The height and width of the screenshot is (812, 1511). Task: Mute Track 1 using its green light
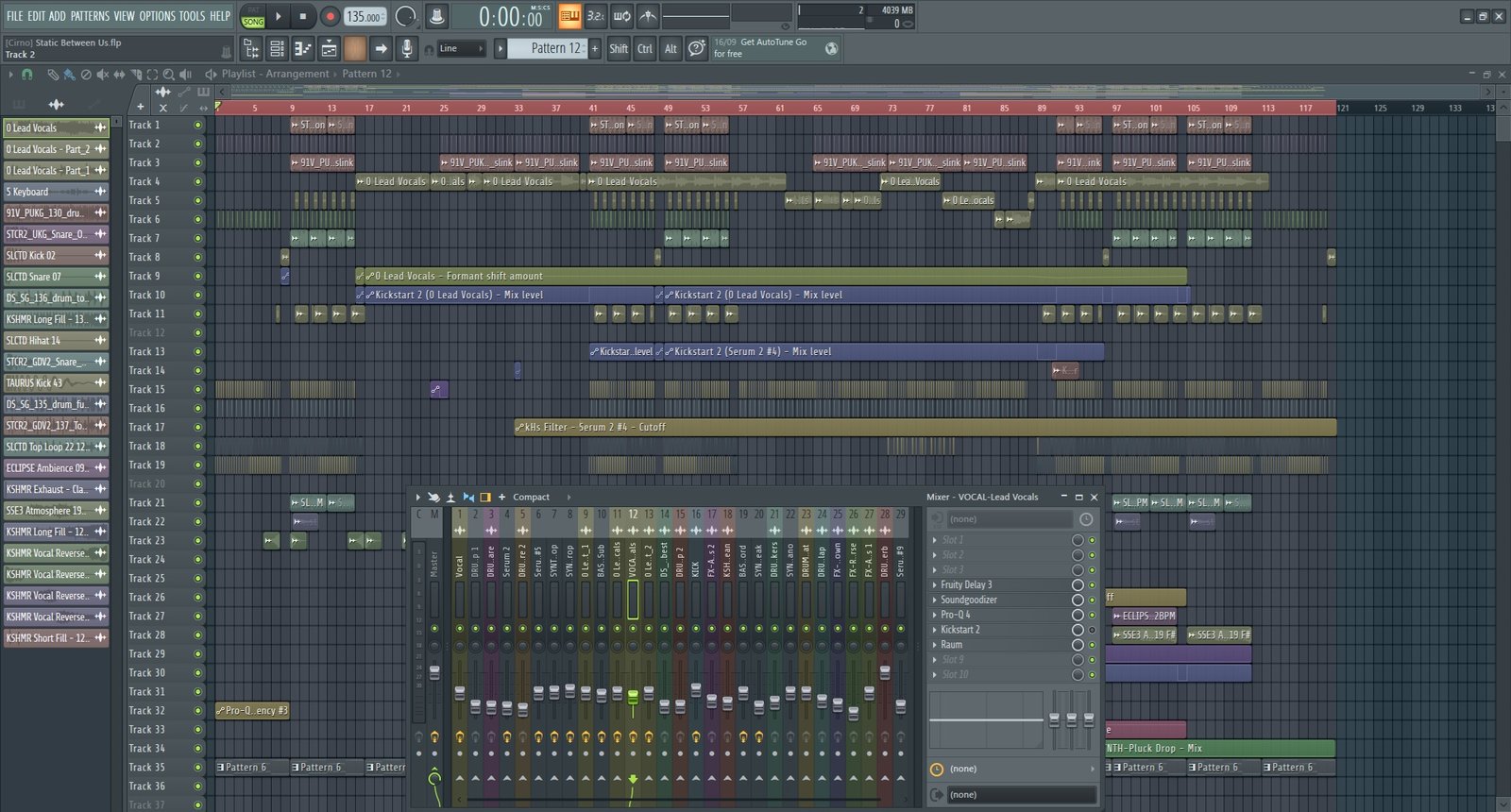(x=197, y=125)
